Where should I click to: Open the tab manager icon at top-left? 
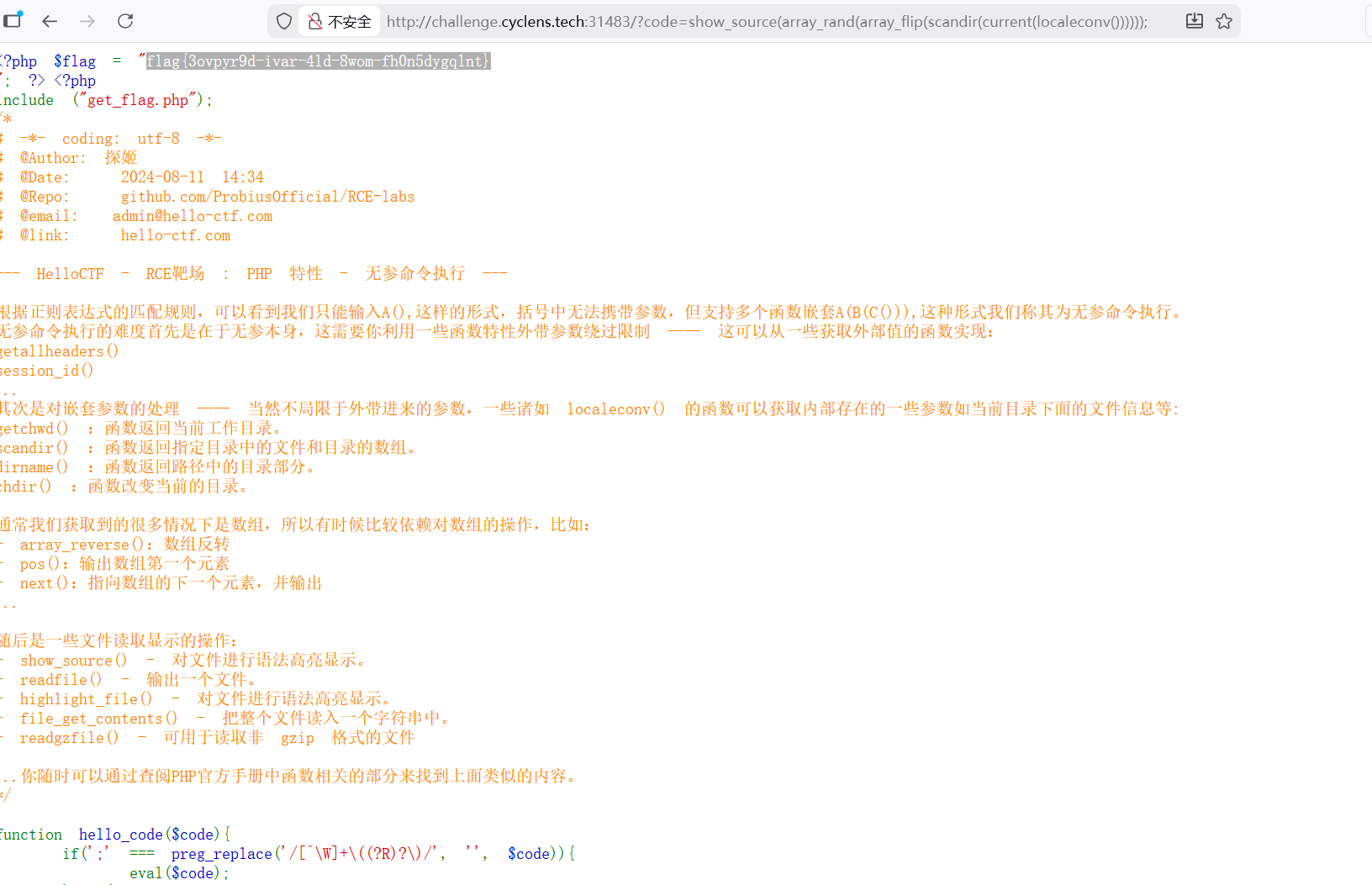point(13,20)
